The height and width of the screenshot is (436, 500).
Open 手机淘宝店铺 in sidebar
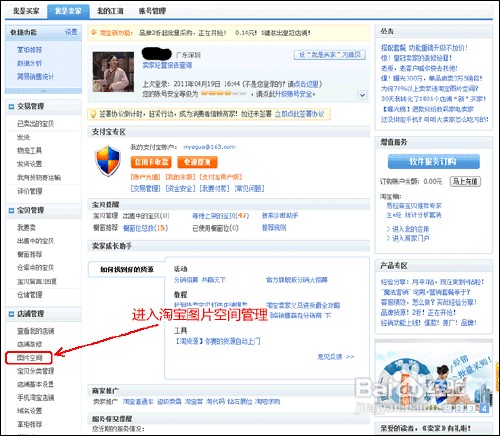click(35, 398)
